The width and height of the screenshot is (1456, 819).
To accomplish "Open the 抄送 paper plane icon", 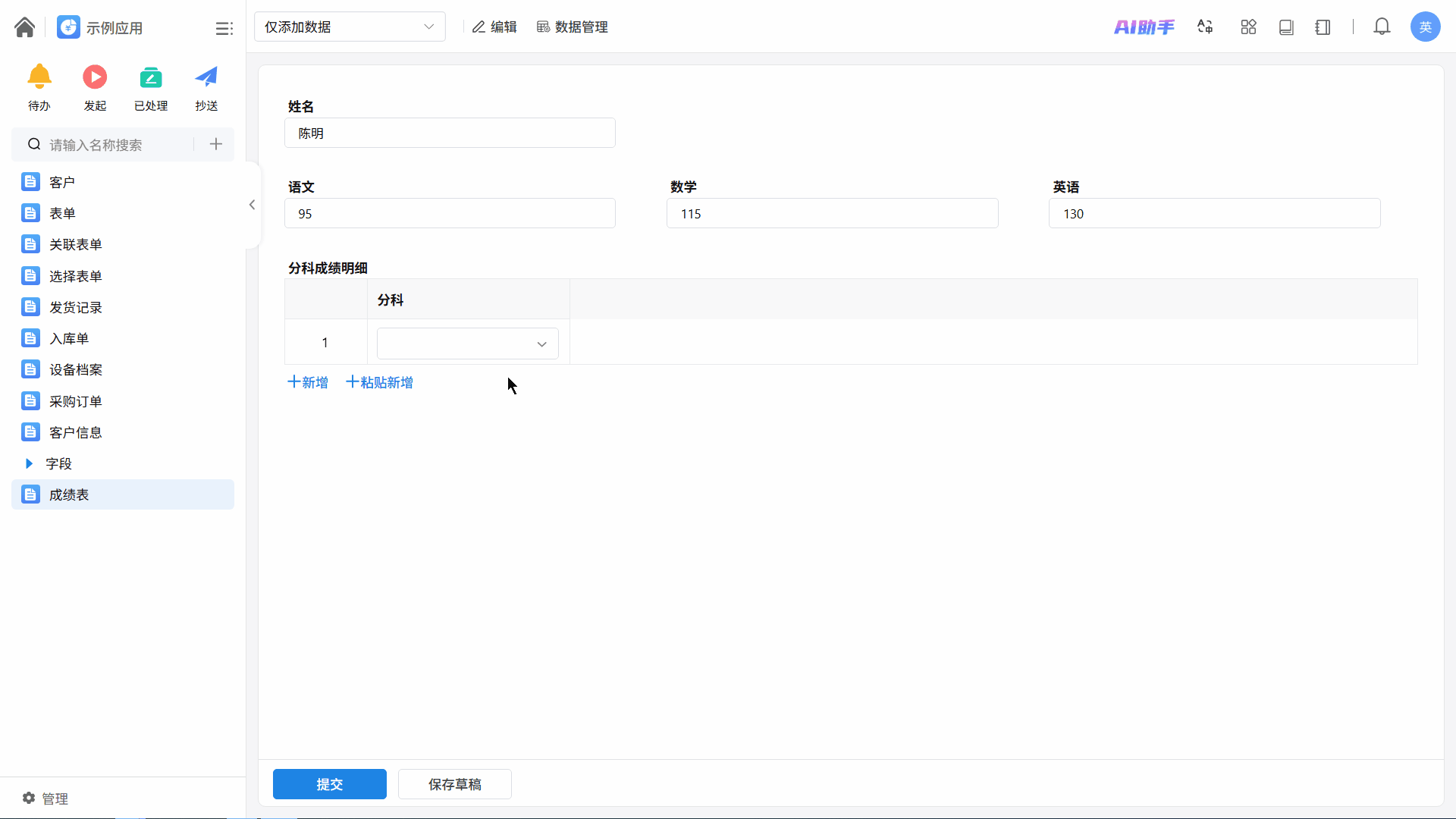I will [x=206, y=77].
